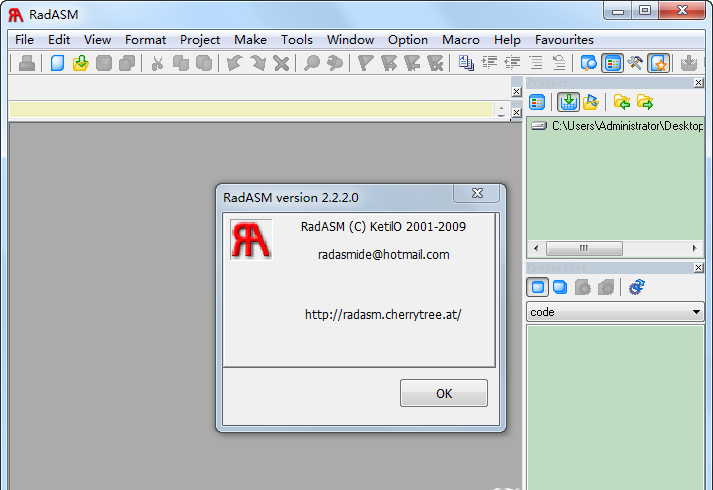Screen dimensions: 713x490
Task: Click the Outdent lines icon
Action: [x=512, y=63]
